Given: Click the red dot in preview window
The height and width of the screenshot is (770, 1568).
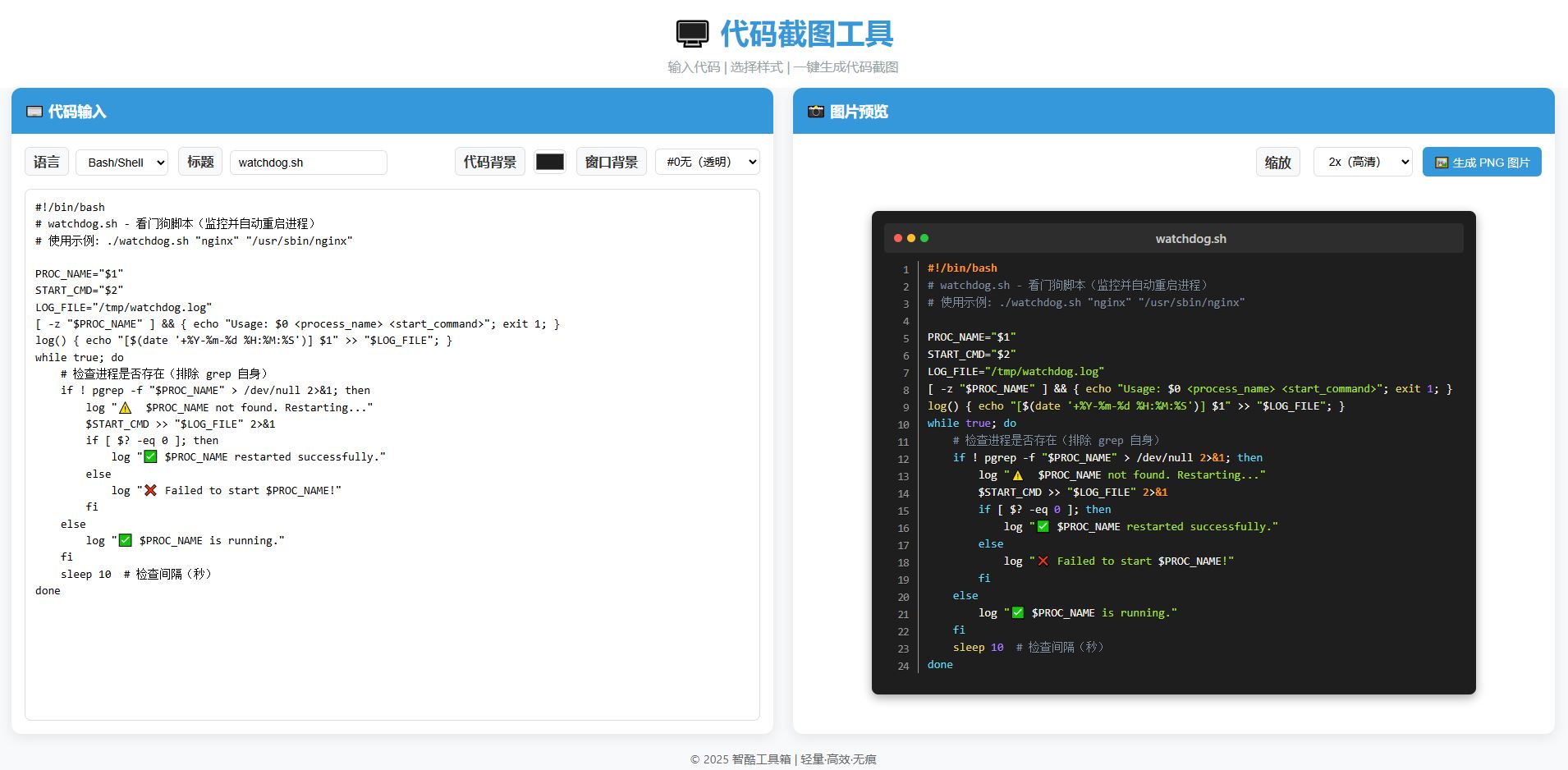Looking at the screenshot, I should pos(898,238).
